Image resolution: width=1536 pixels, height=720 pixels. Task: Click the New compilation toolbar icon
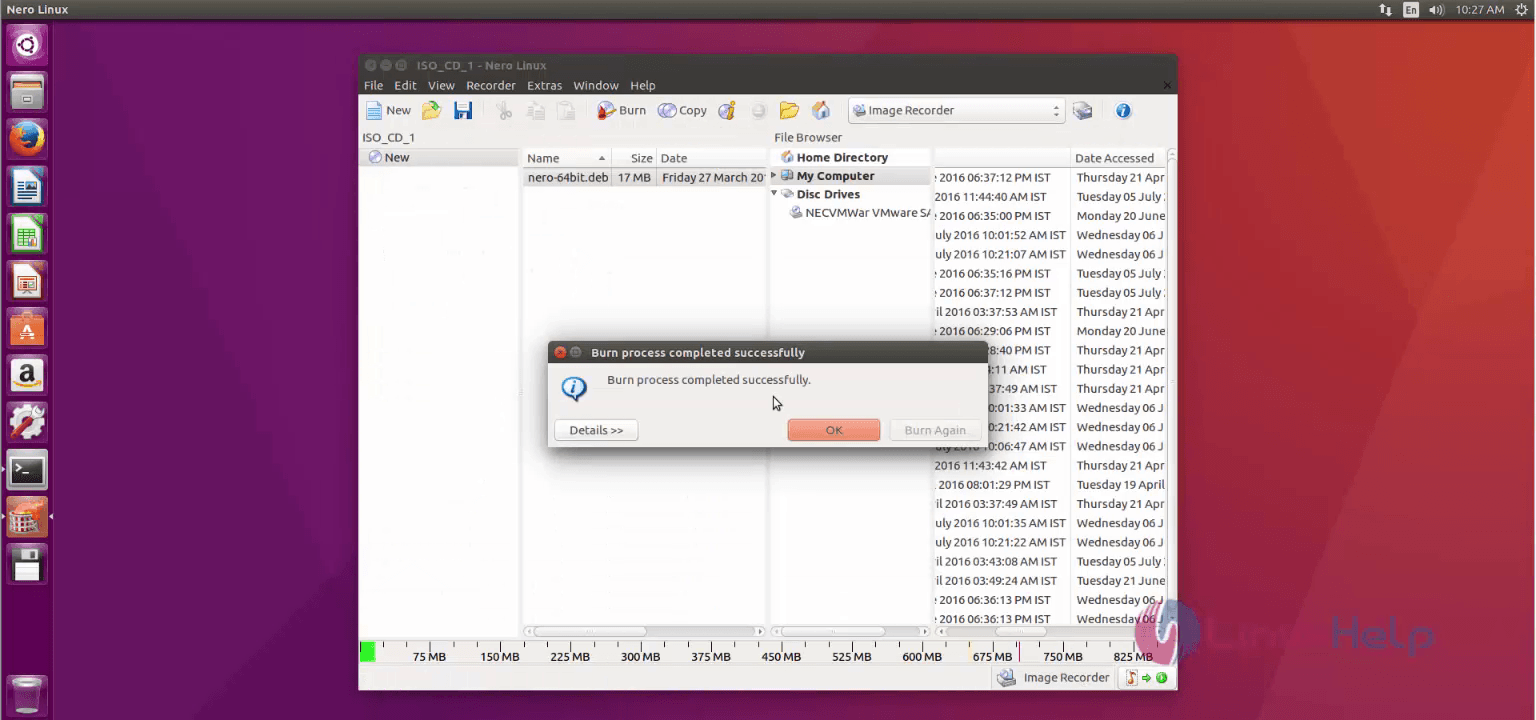point(387,111)
